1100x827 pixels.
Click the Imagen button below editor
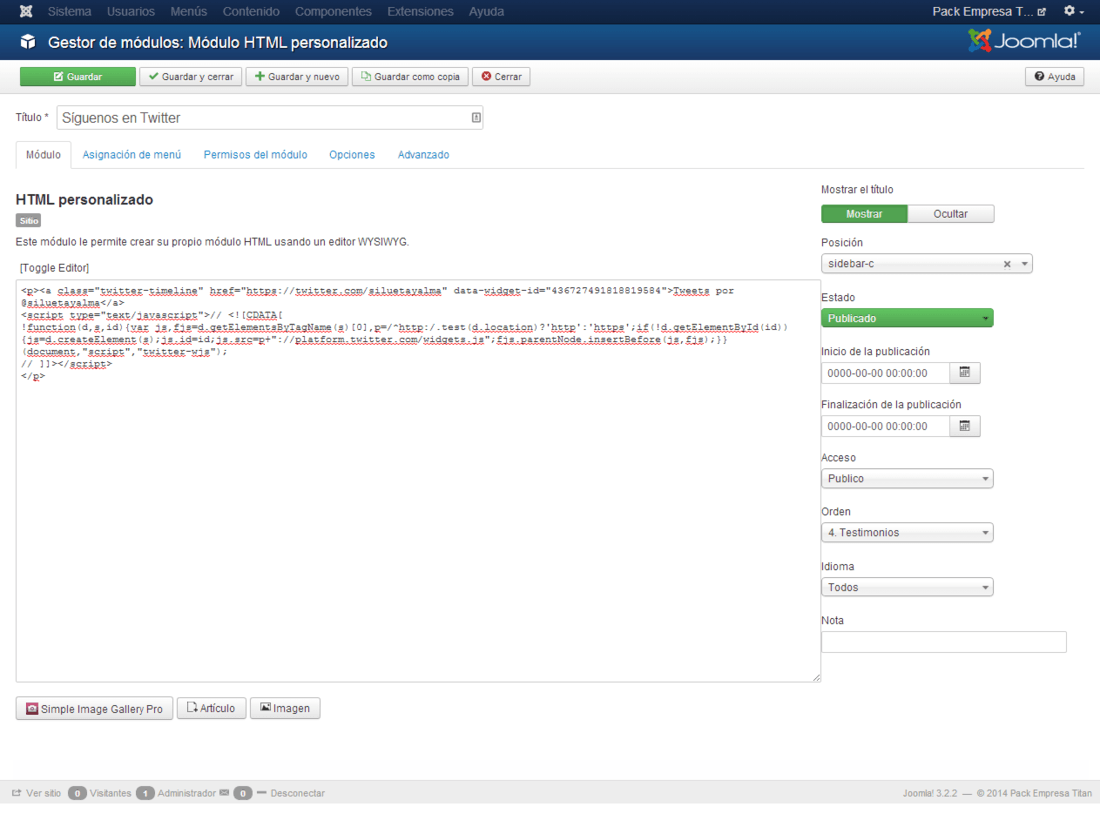click(285, 708)
